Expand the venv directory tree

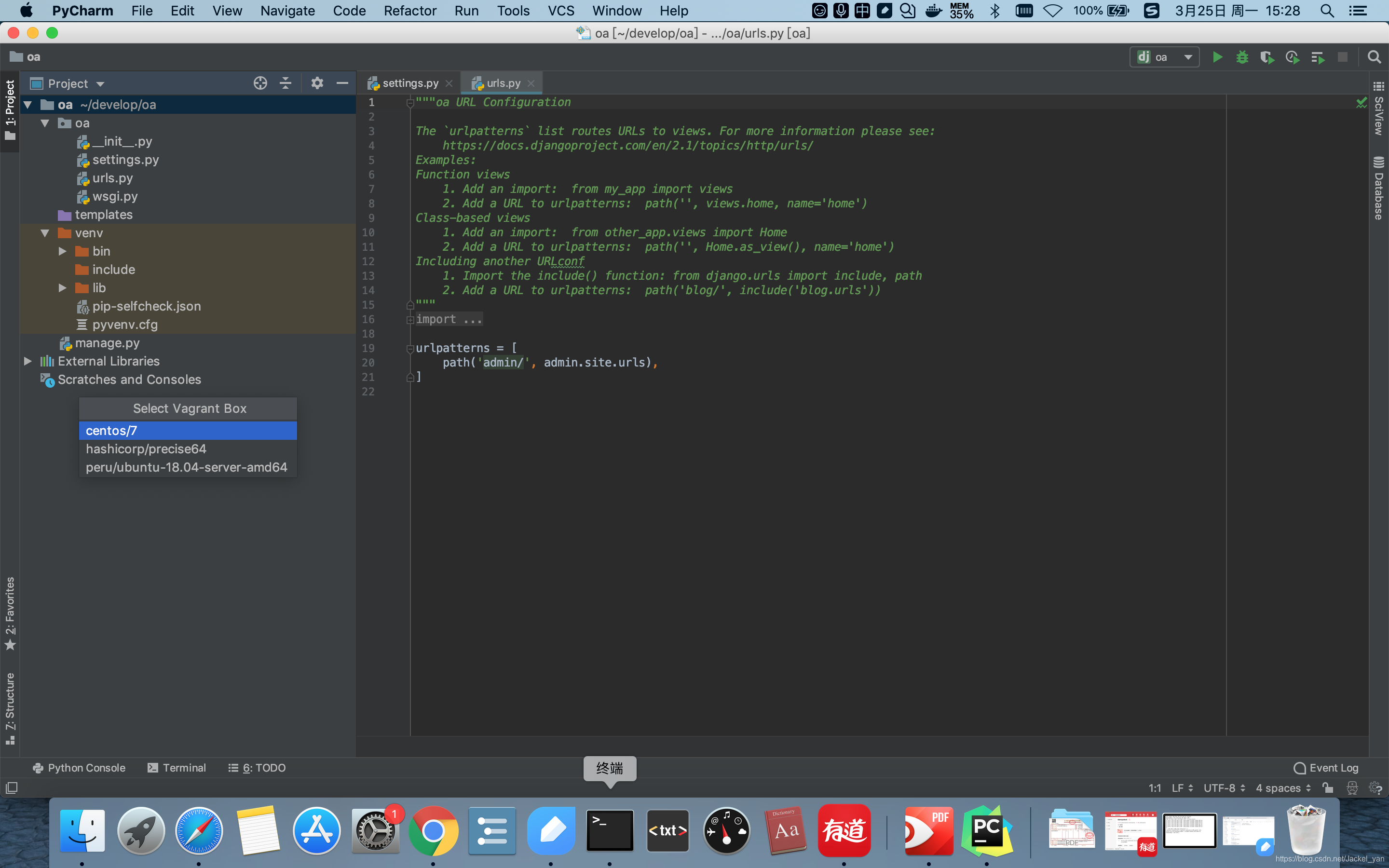click(x=45, y=233)
